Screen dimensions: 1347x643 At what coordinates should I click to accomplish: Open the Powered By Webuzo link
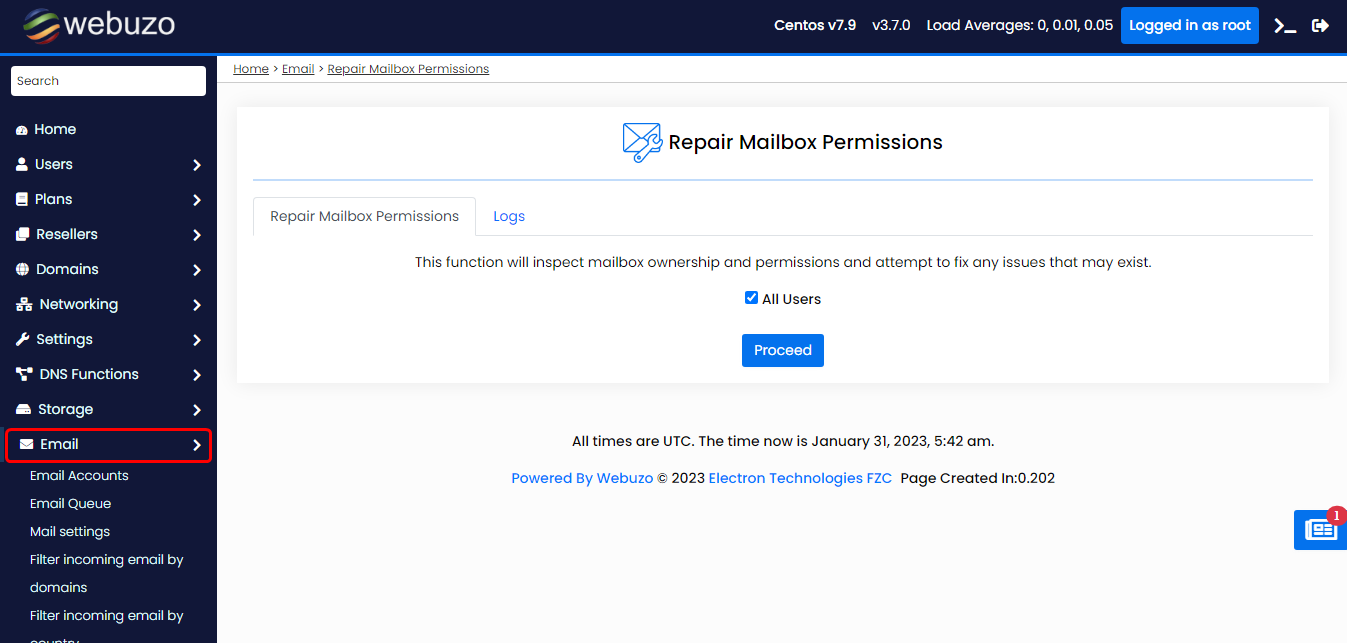click(582, 478)
